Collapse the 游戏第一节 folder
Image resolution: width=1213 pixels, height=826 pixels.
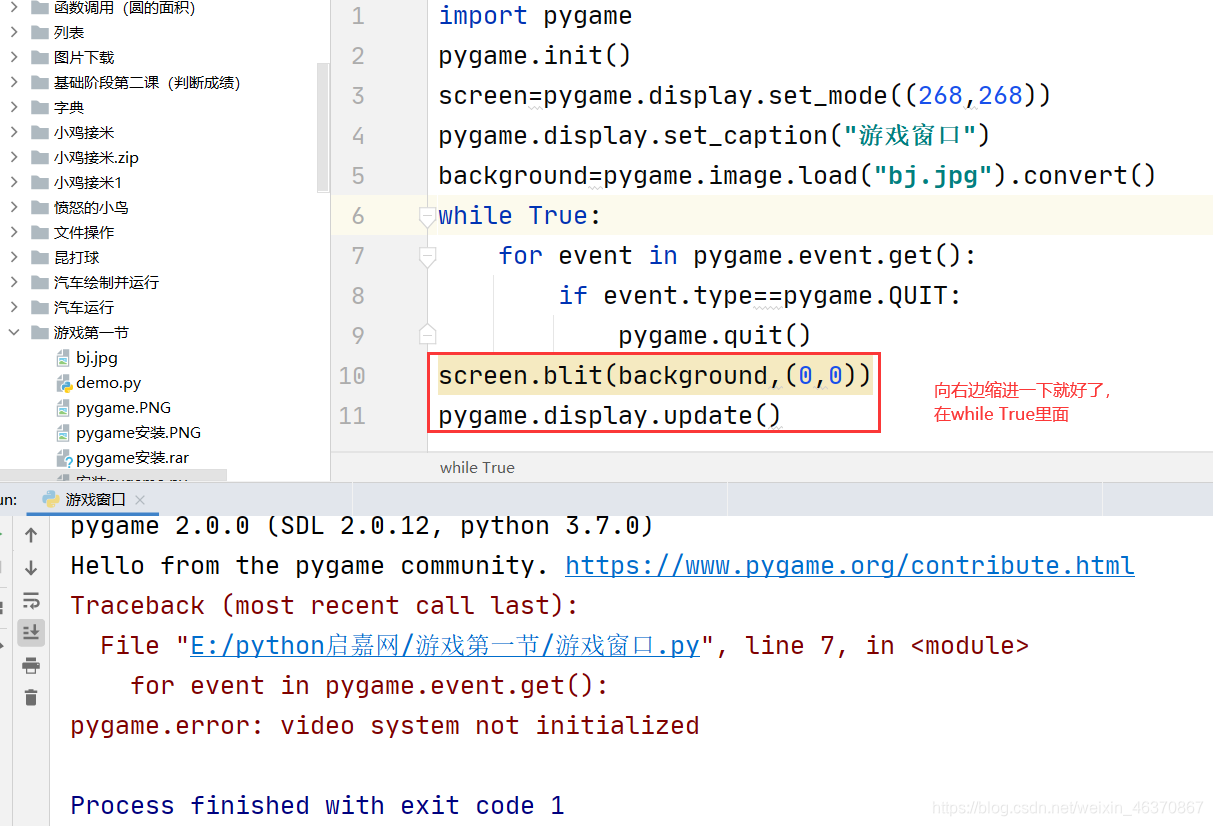14,332
